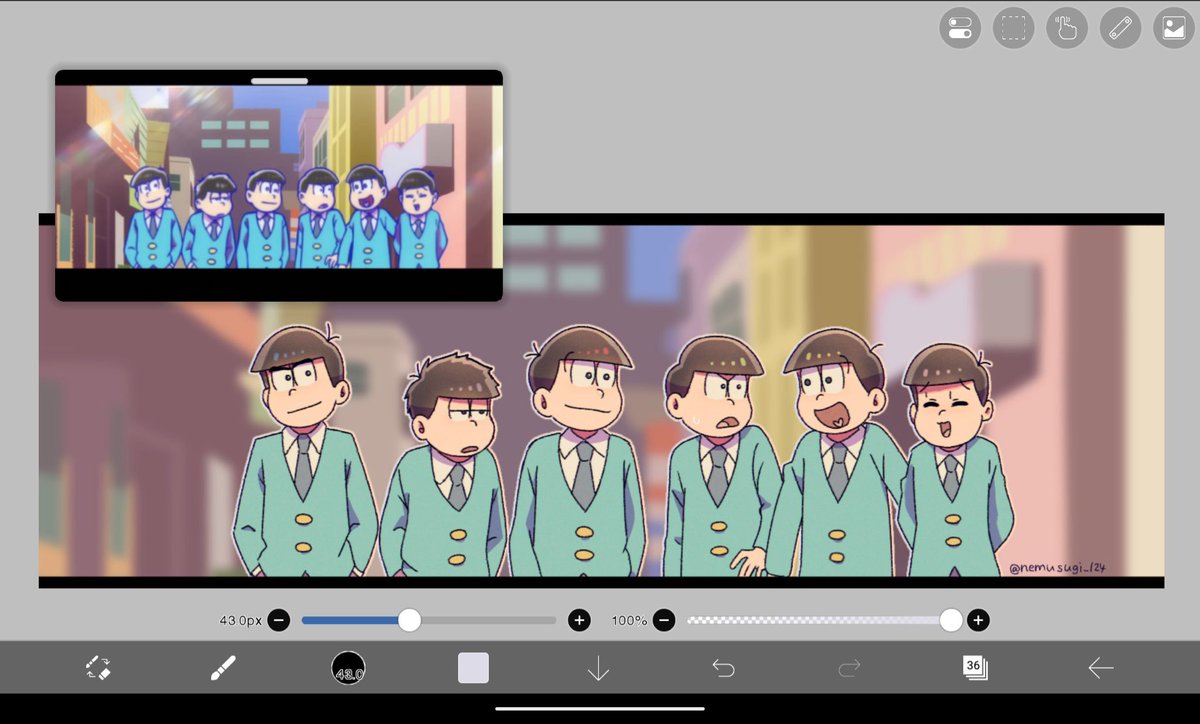The image size is (1200, 724).
Task: Open the canvas material image icon
Action: click(x=1174, y=27)
